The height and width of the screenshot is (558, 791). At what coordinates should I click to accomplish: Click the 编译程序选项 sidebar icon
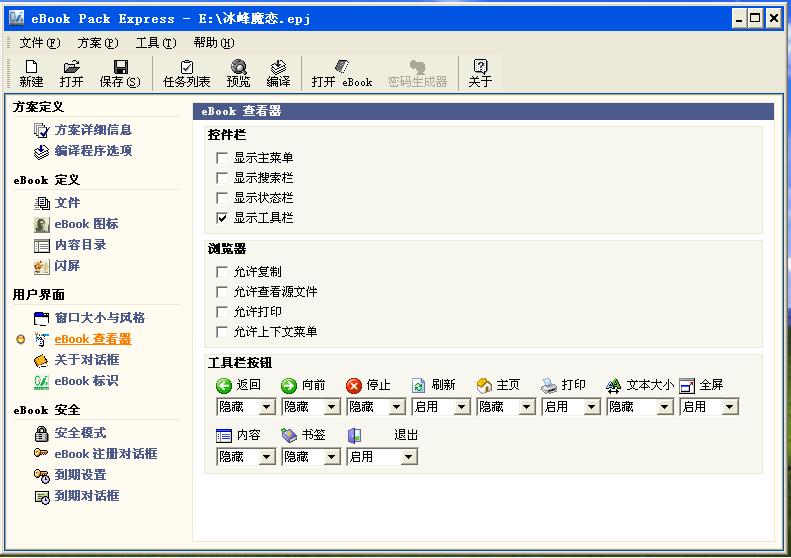tap(41, 151)
